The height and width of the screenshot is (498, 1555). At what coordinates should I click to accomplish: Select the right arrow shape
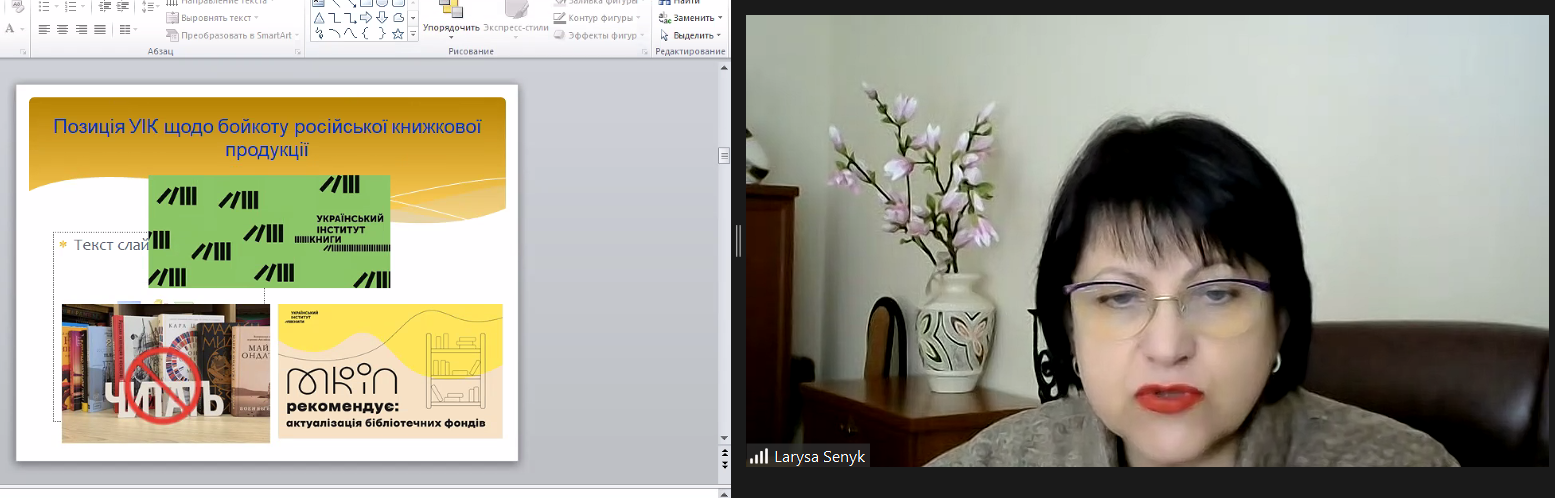pyautogui.click(x=366, y=18)
